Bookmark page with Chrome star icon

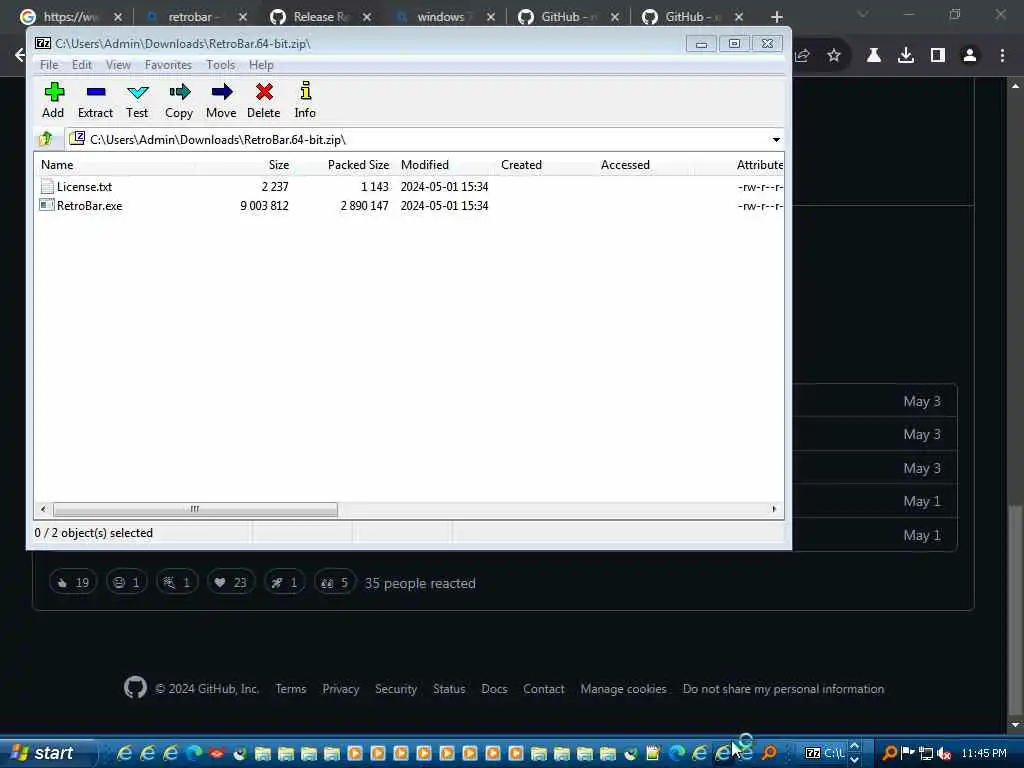click(834, 56)
